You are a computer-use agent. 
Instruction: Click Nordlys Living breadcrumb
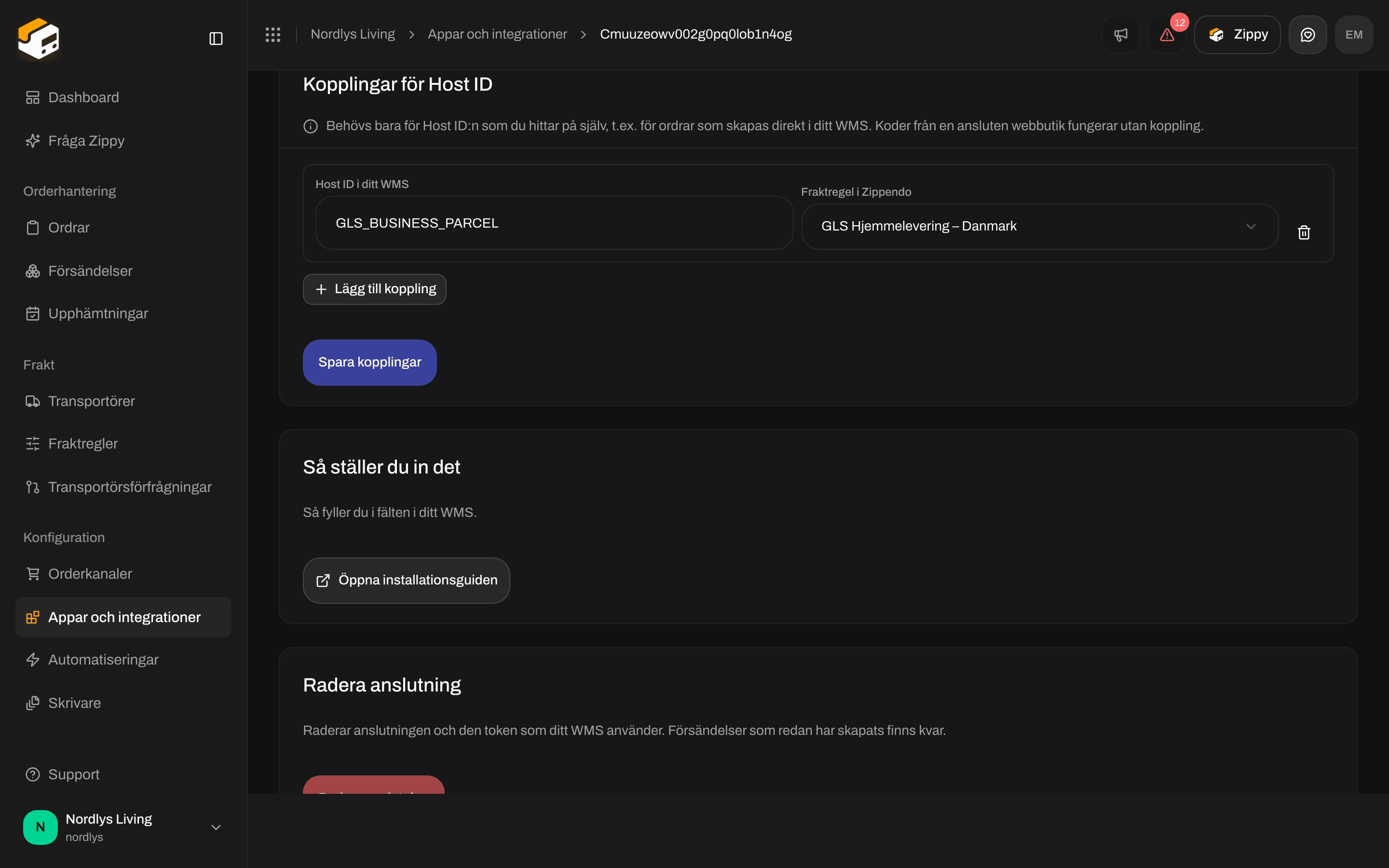pos(353,34)
